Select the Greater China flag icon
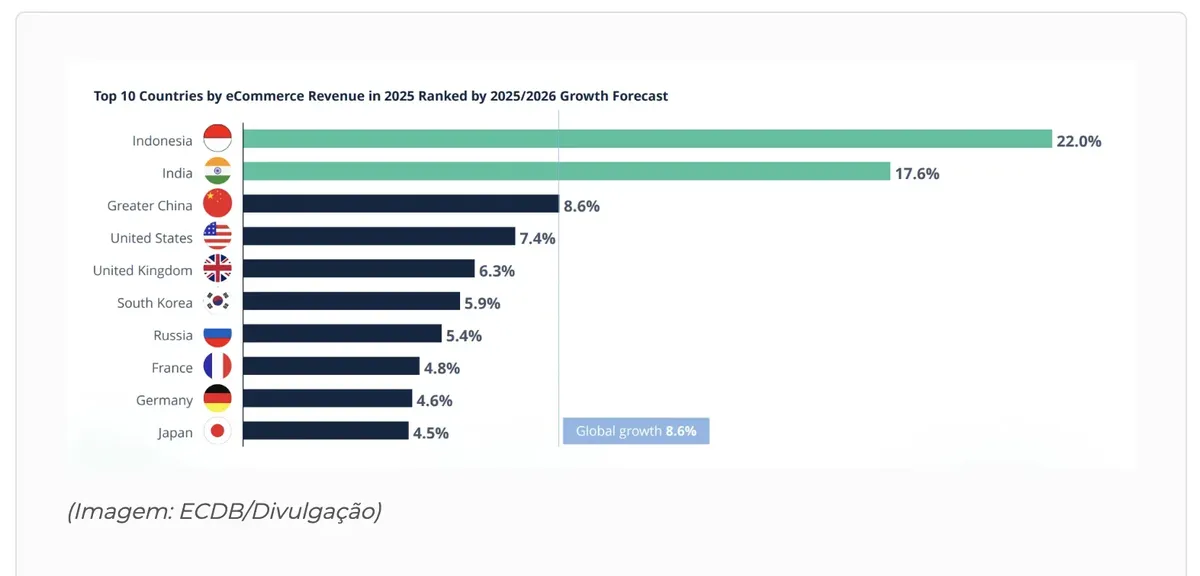This screenshot has height=576, width=1200. 217,204
